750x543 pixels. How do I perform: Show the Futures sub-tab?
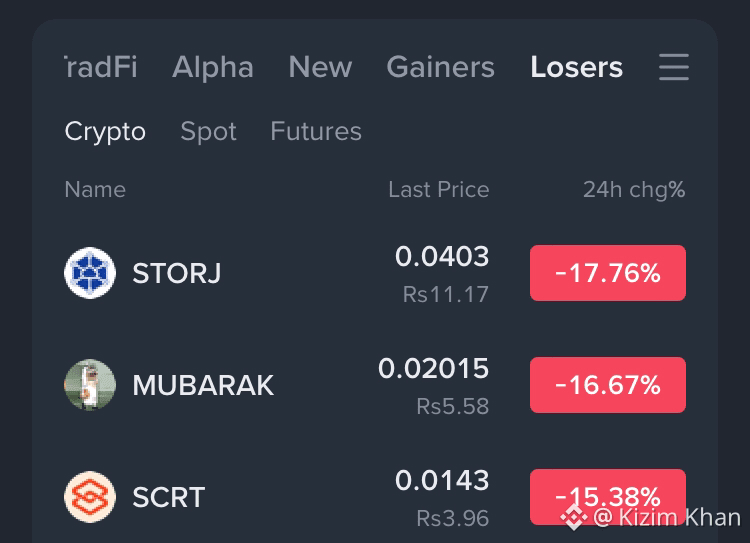(316, 131)
